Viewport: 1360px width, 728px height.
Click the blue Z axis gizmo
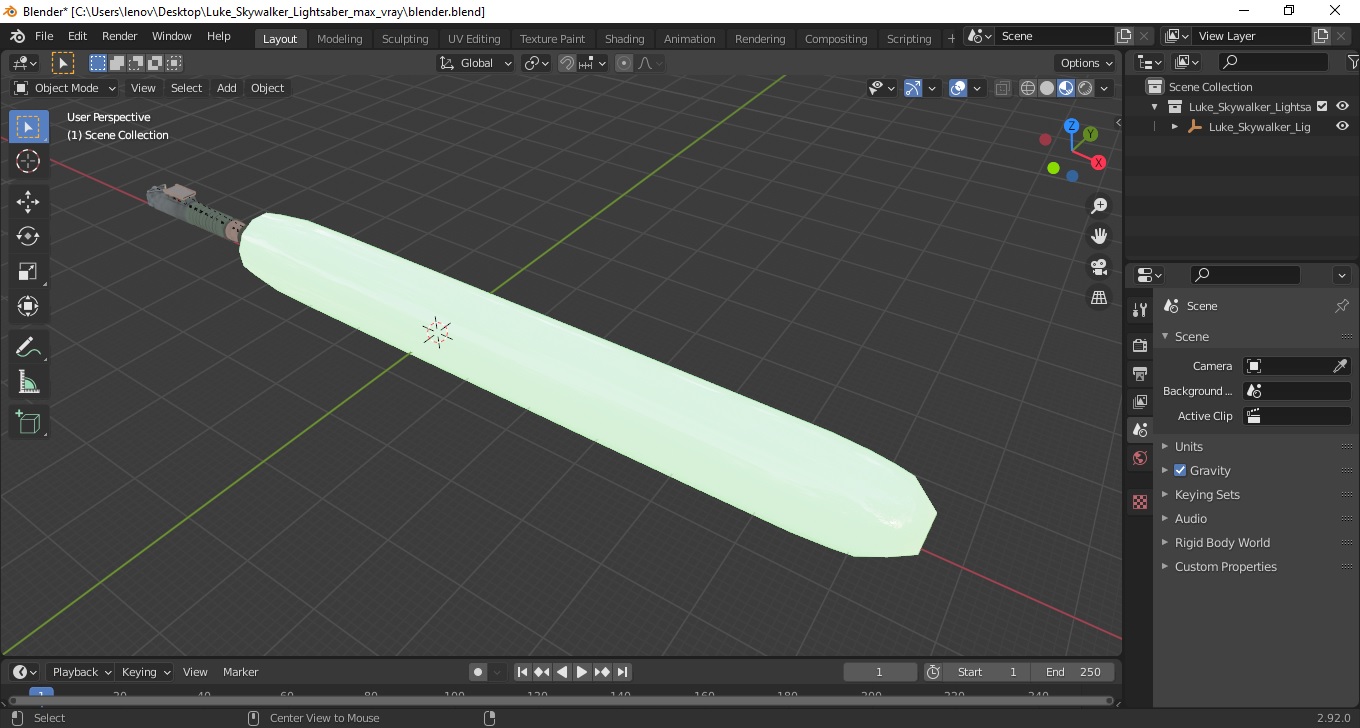pyautogui.click(x=1071, y=126)
